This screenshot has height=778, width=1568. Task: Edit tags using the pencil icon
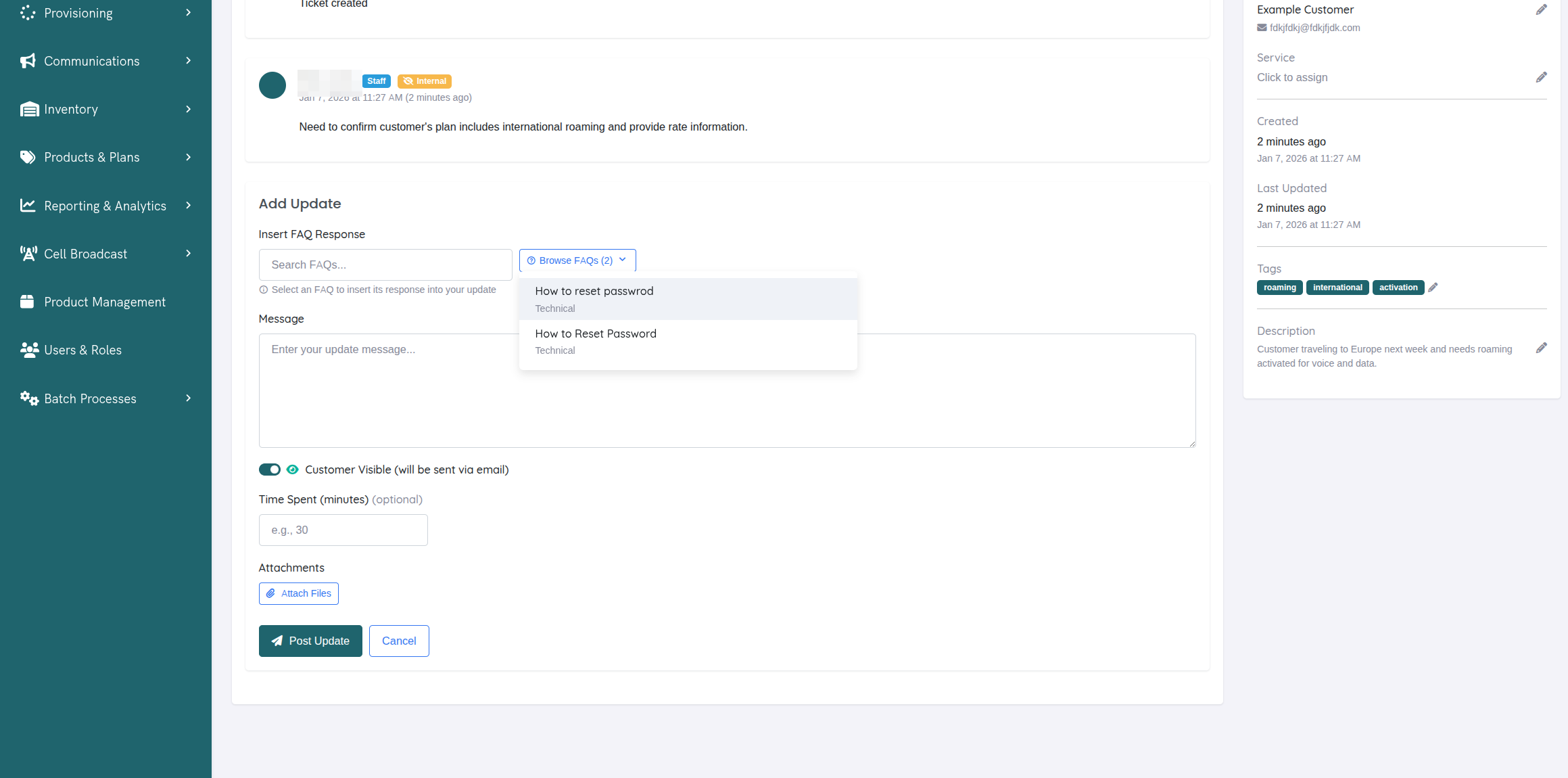coord(1433,288)
